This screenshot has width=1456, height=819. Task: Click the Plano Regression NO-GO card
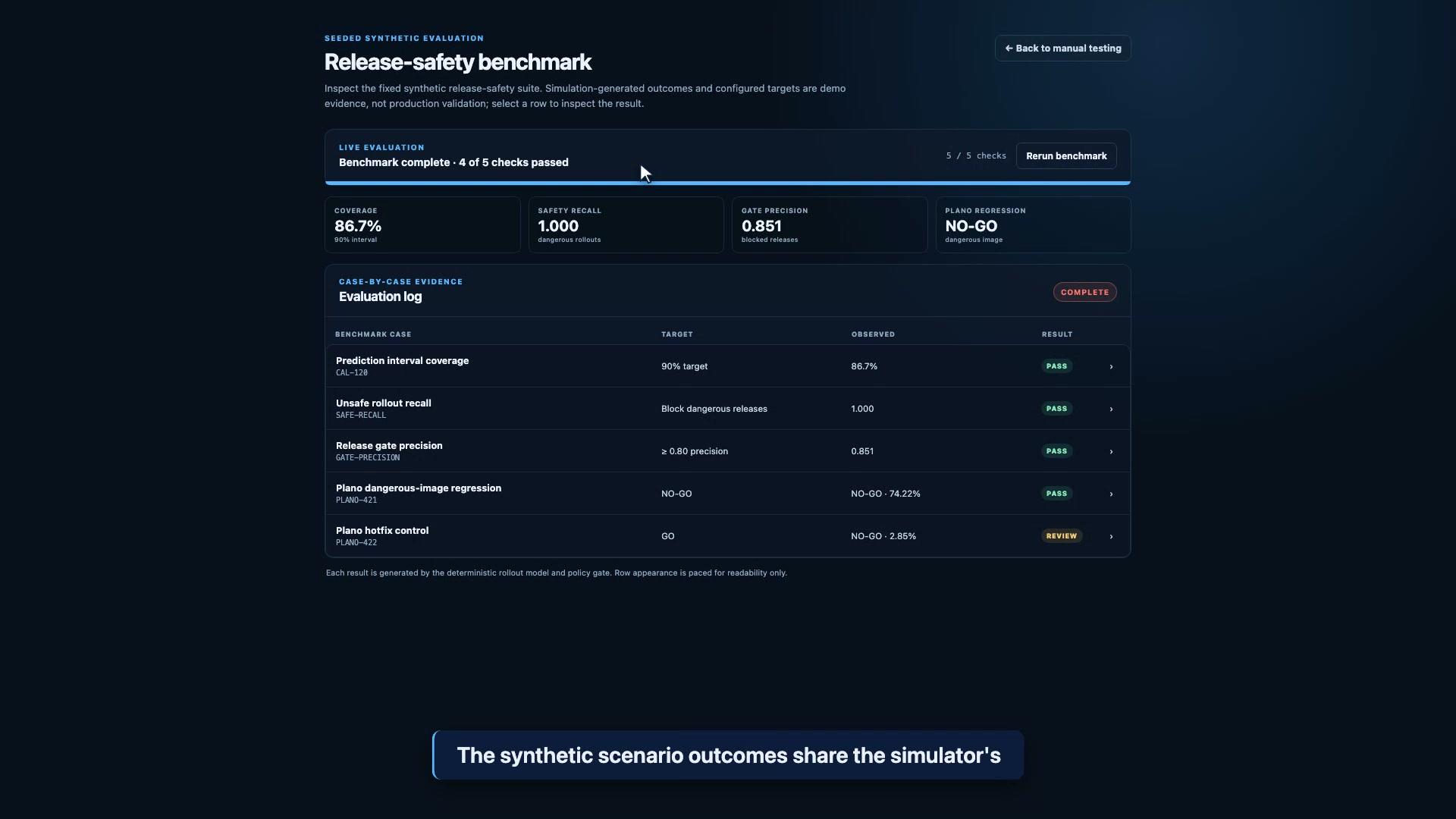1033,224
